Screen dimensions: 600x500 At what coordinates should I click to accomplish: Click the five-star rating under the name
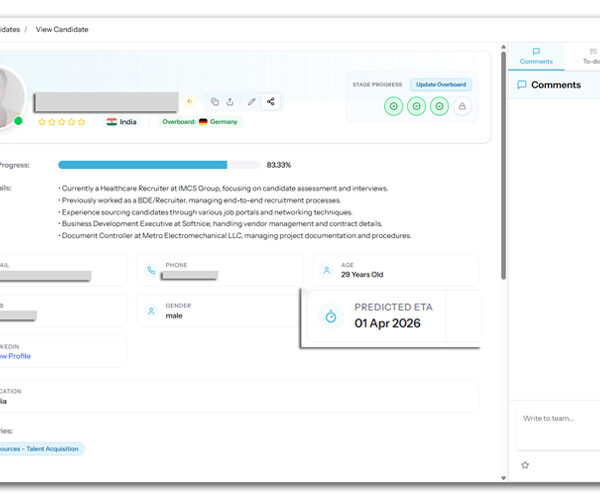point(62,122)
